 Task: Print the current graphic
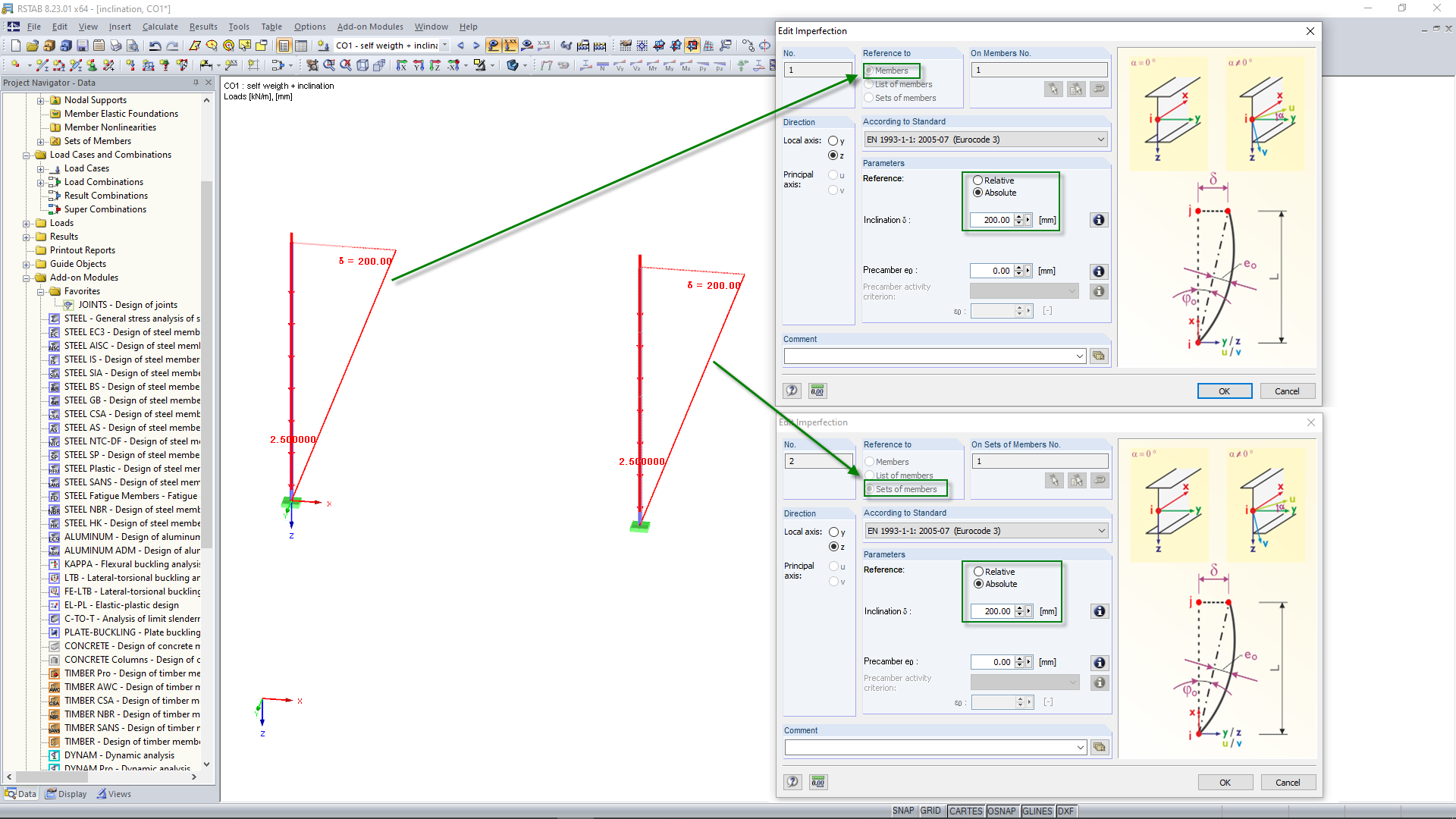(116, 45)
